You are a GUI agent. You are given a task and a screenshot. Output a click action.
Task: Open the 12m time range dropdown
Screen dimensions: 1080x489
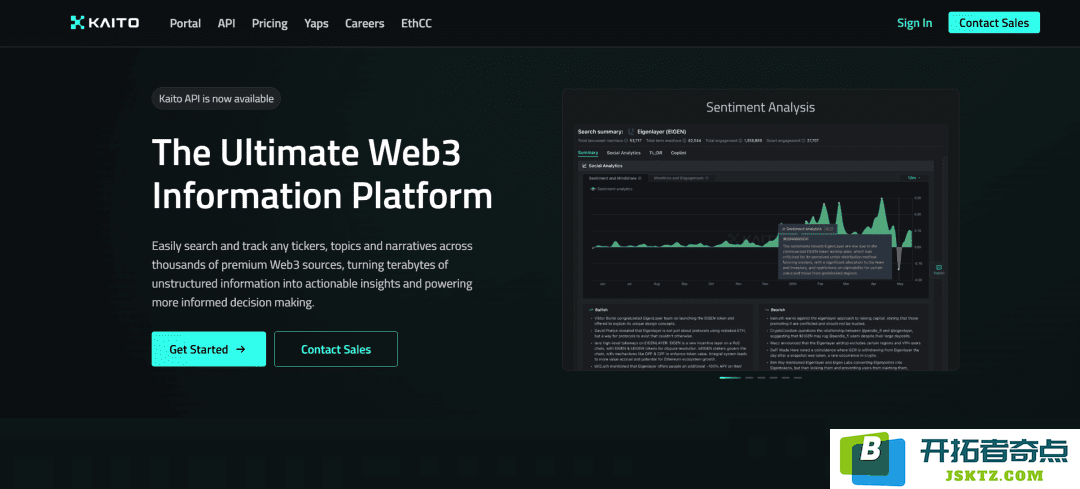[913, 178]
